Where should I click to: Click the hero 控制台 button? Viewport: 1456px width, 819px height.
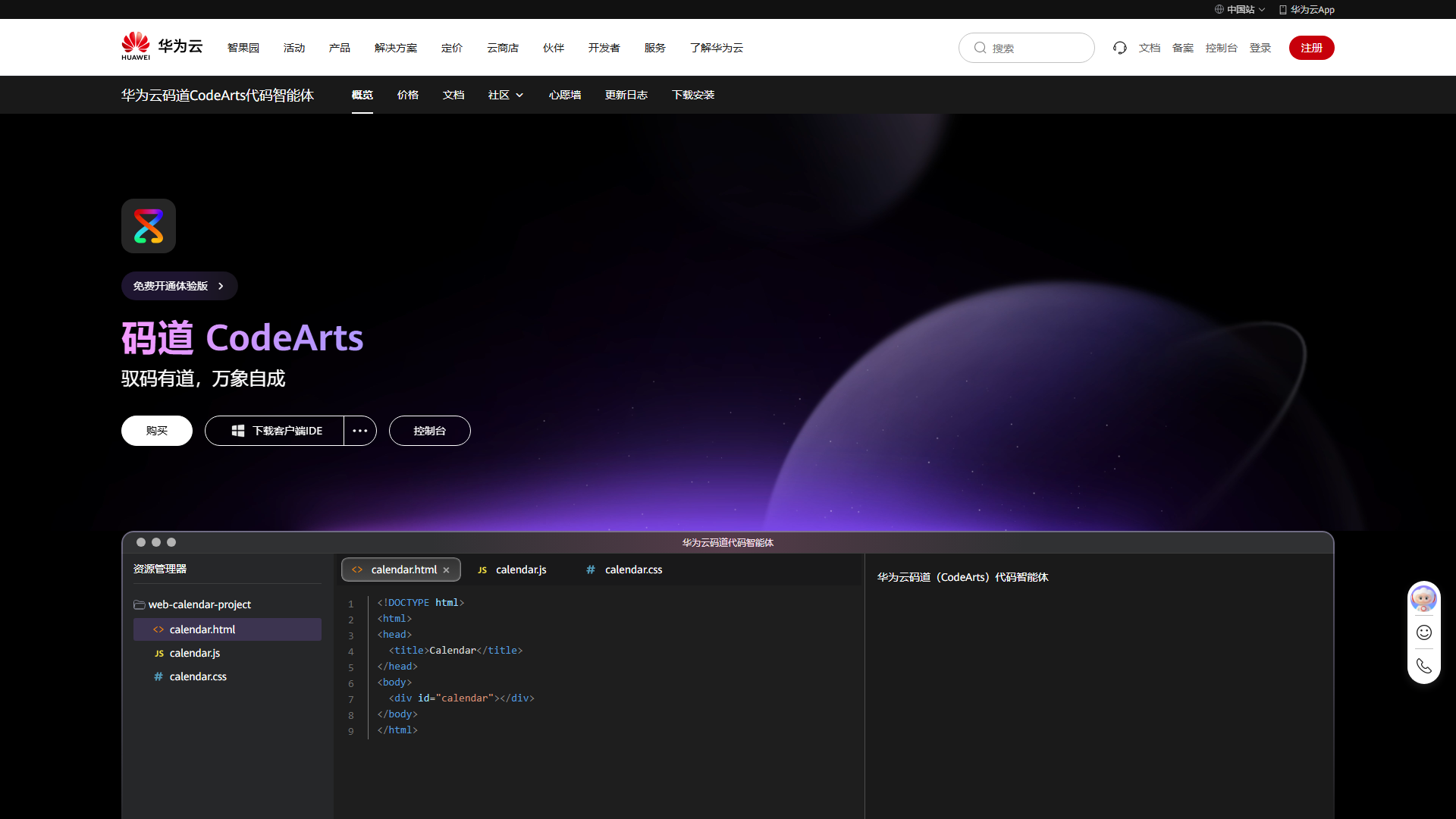point(430,431)
